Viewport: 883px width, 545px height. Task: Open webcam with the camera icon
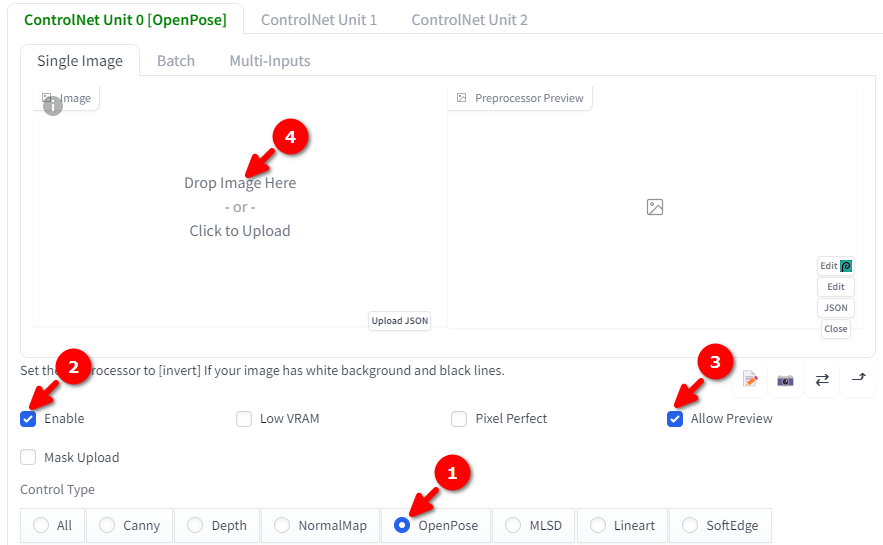coord(785,380)
